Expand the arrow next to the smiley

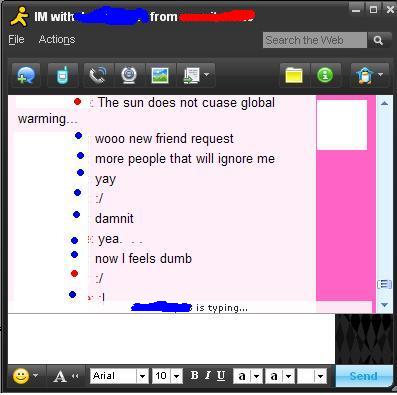[36, 376]
